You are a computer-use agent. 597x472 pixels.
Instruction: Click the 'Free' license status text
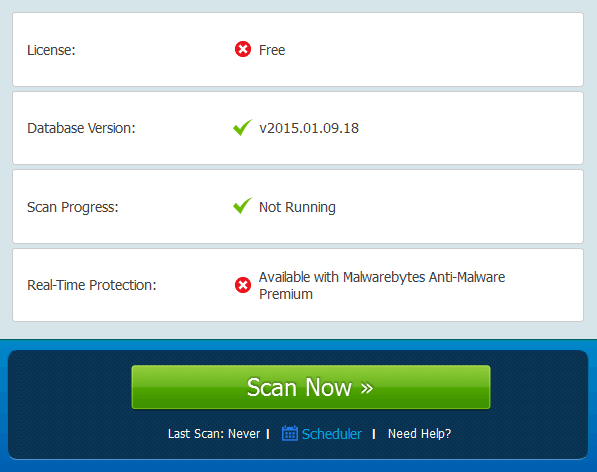tap(272, 50)
